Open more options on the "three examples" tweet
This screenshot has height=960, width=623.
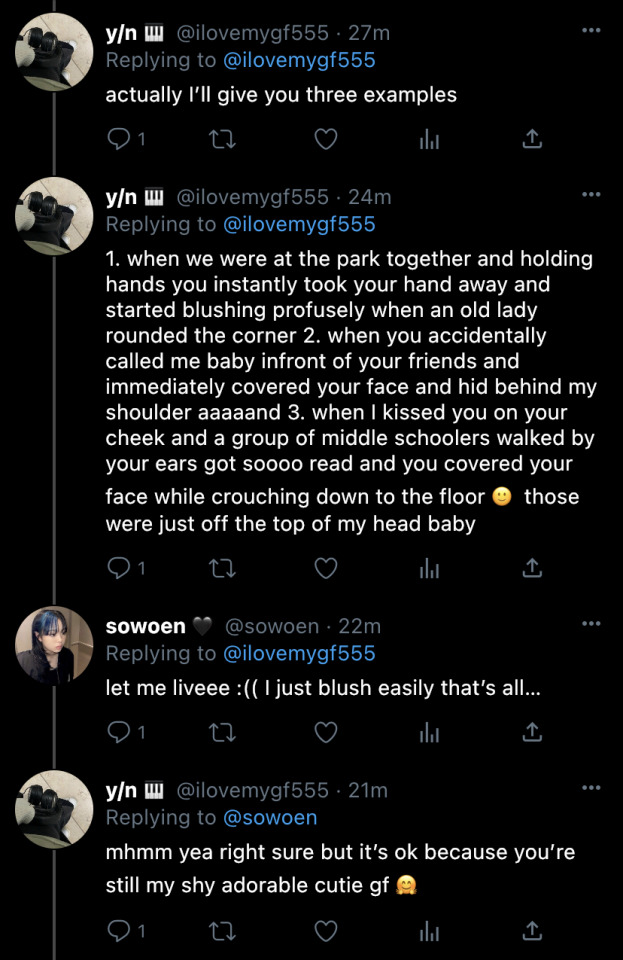(591, 30)
